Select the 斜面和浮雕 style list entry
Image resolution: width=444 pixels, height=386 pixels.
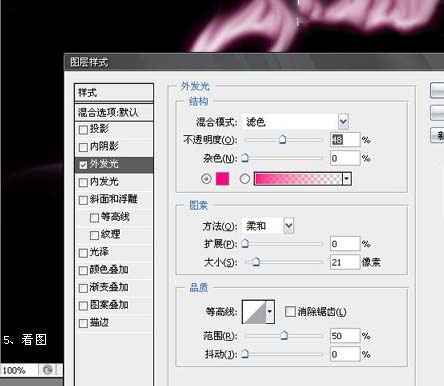pos(114,200)
